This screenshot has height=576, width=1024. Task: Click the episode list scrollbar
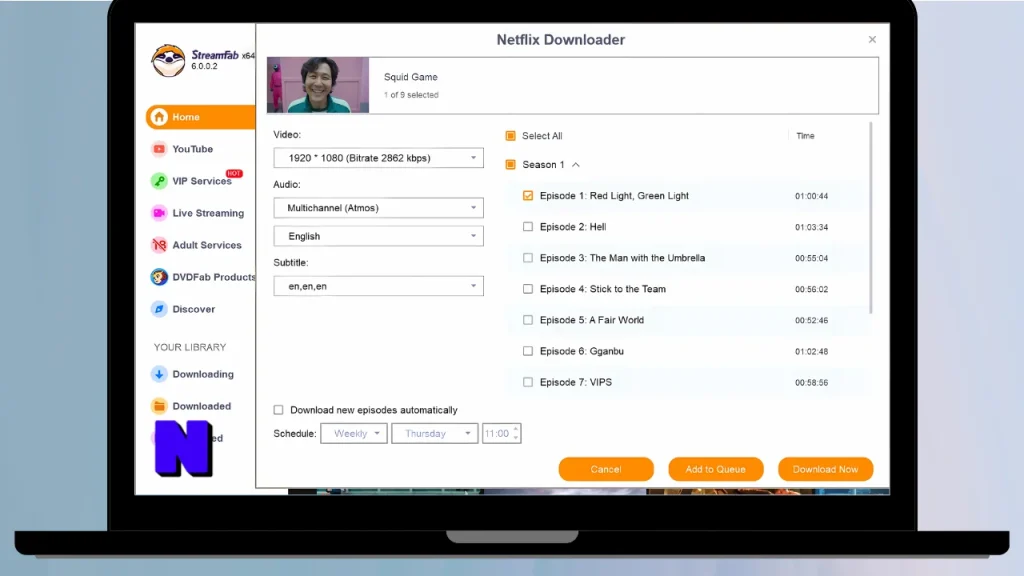coord(871,219)
